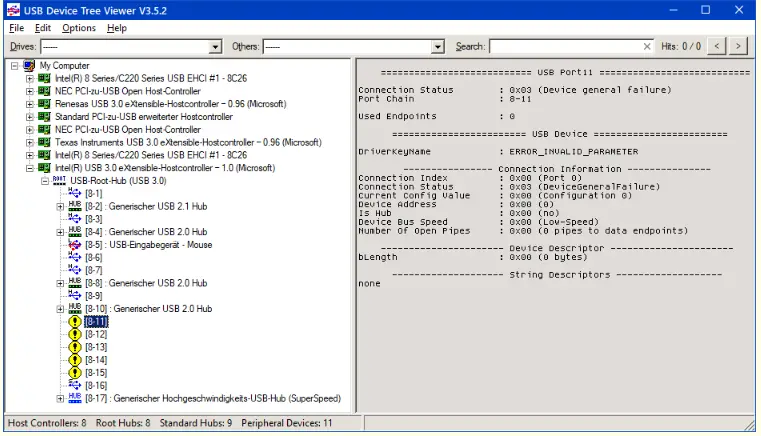Select the Renesas USB 3.0 controller chip icon
The width and height of the screenshot is (761, 436).
click(x=44, y=104)
